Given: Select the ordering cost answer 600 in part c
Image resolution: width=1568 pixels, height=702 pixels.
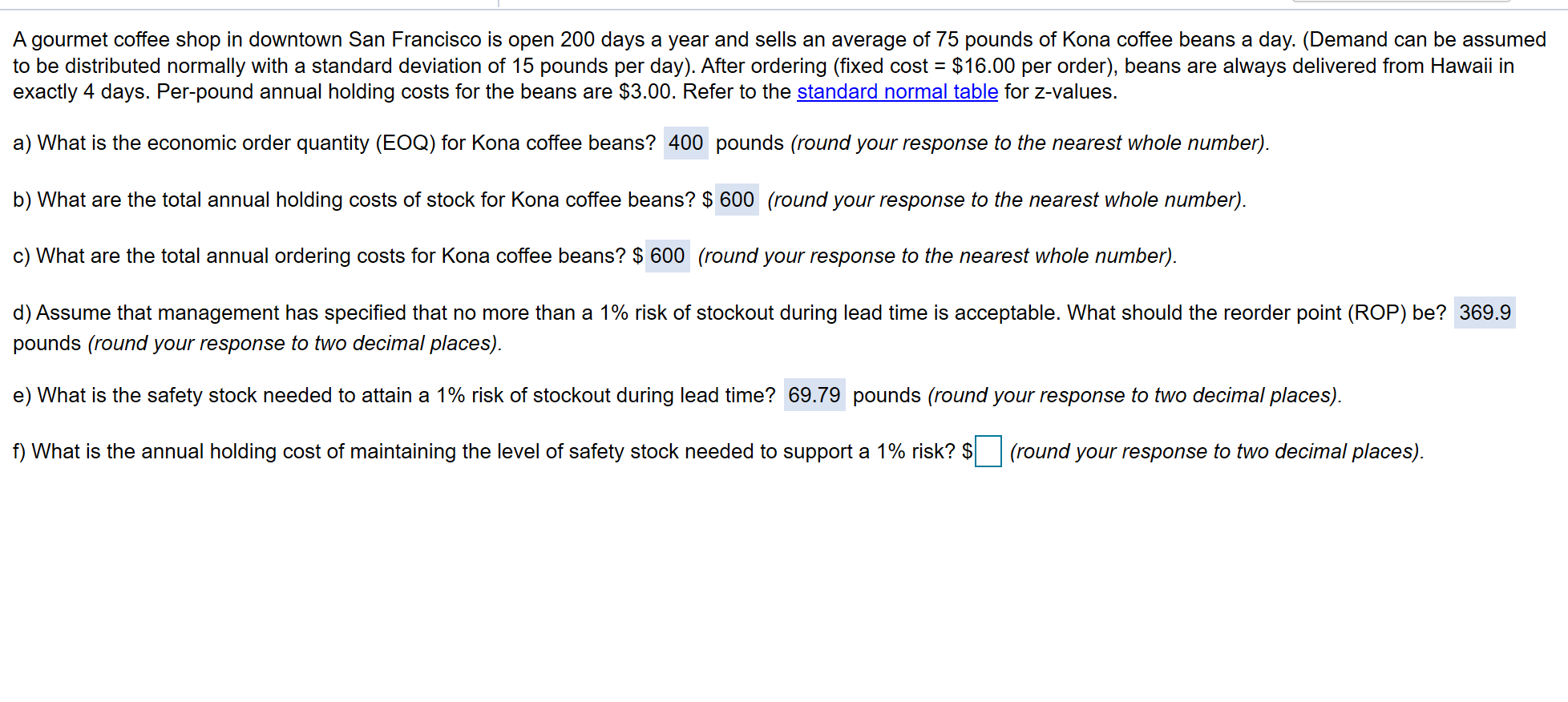Looking at the screenshot, I should (667, 256).
